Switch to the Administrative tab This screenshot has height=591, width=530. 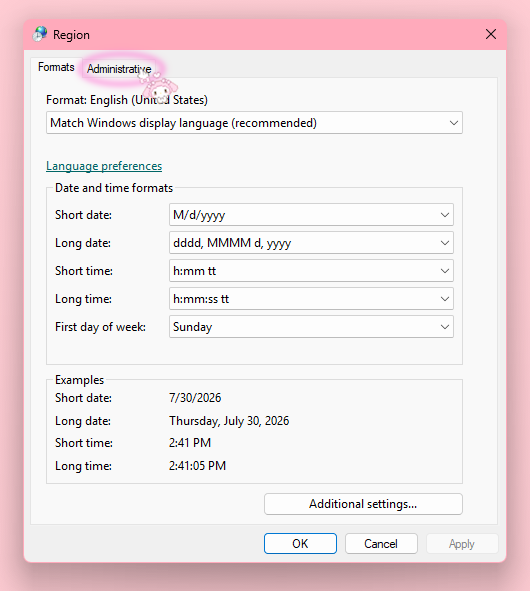pos(119,69)
